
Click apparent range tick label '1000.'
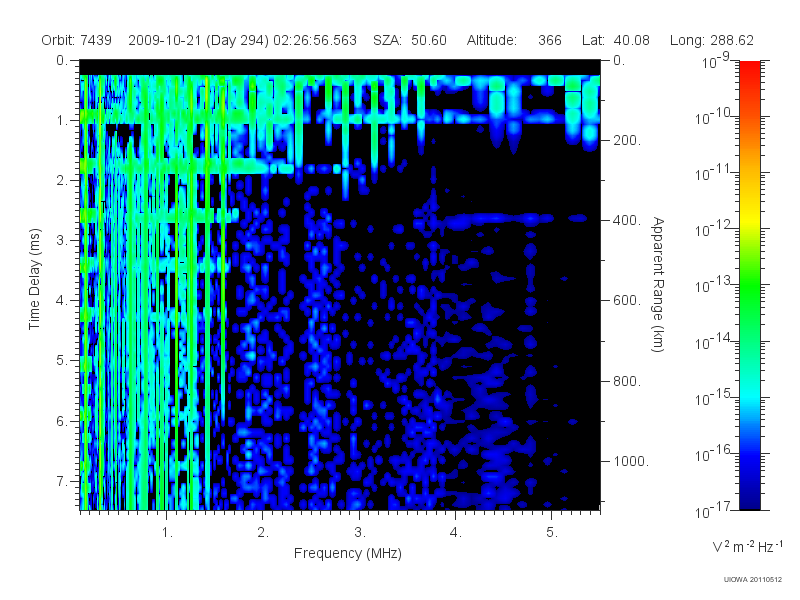click(x=631, y=461)
